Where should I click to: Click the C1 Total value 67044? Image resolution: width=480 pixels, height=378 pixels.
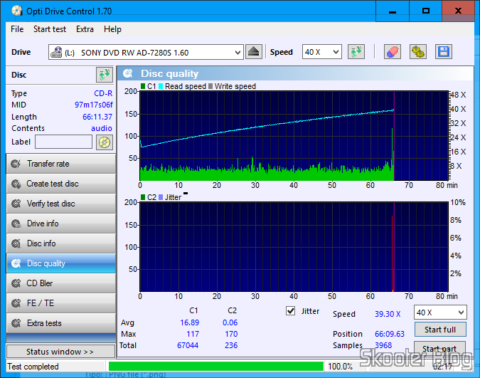(x=188, y=345)
